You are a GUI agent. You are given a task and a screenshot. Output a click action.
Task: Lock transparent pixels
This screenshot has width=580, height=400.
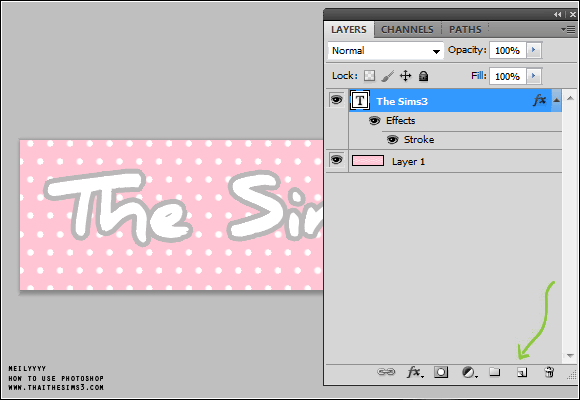coord(369,76)
